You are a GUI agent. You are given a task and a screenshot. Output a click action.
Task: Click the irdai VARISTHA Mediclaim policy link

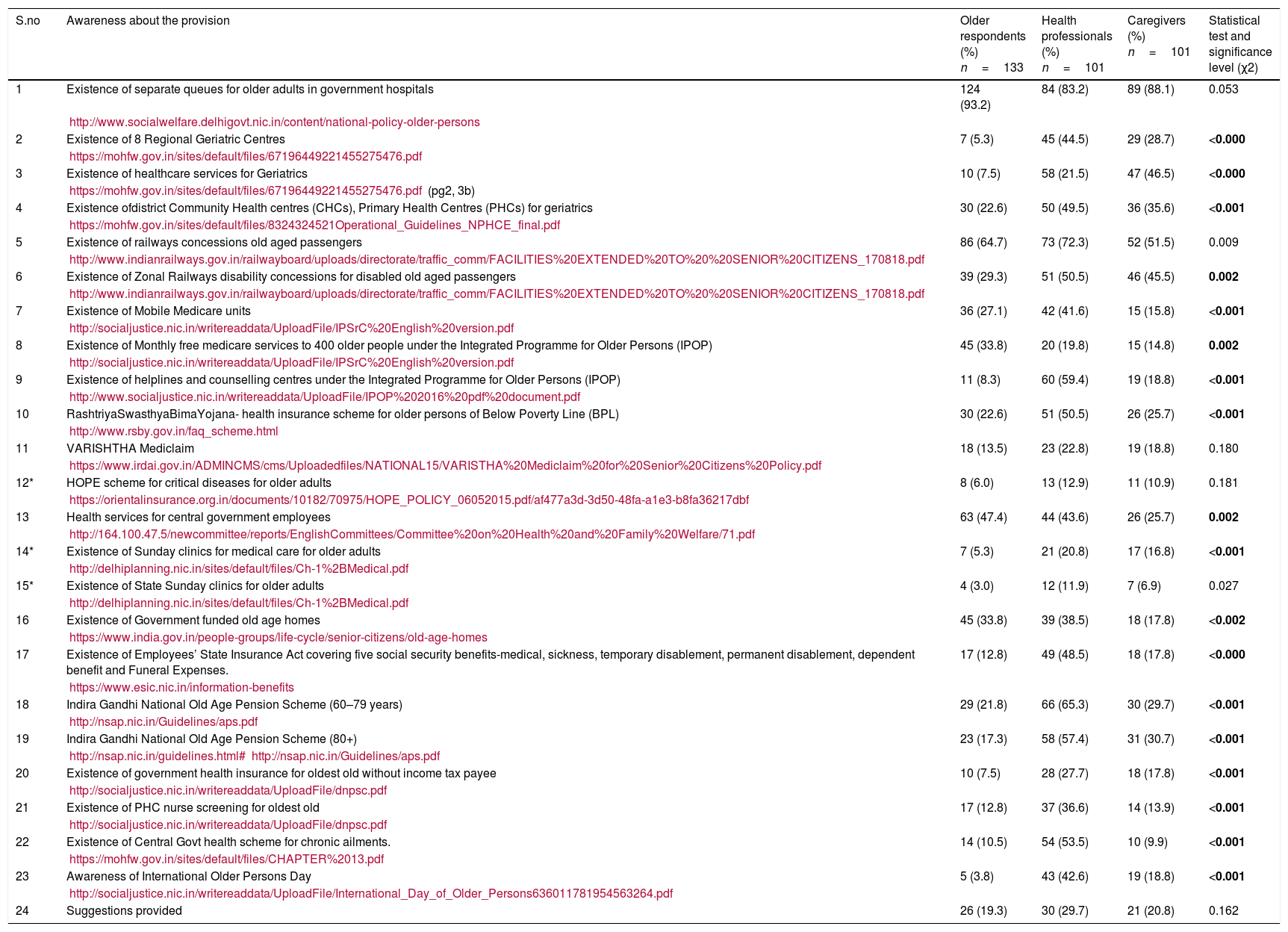[x=445, y=465]
